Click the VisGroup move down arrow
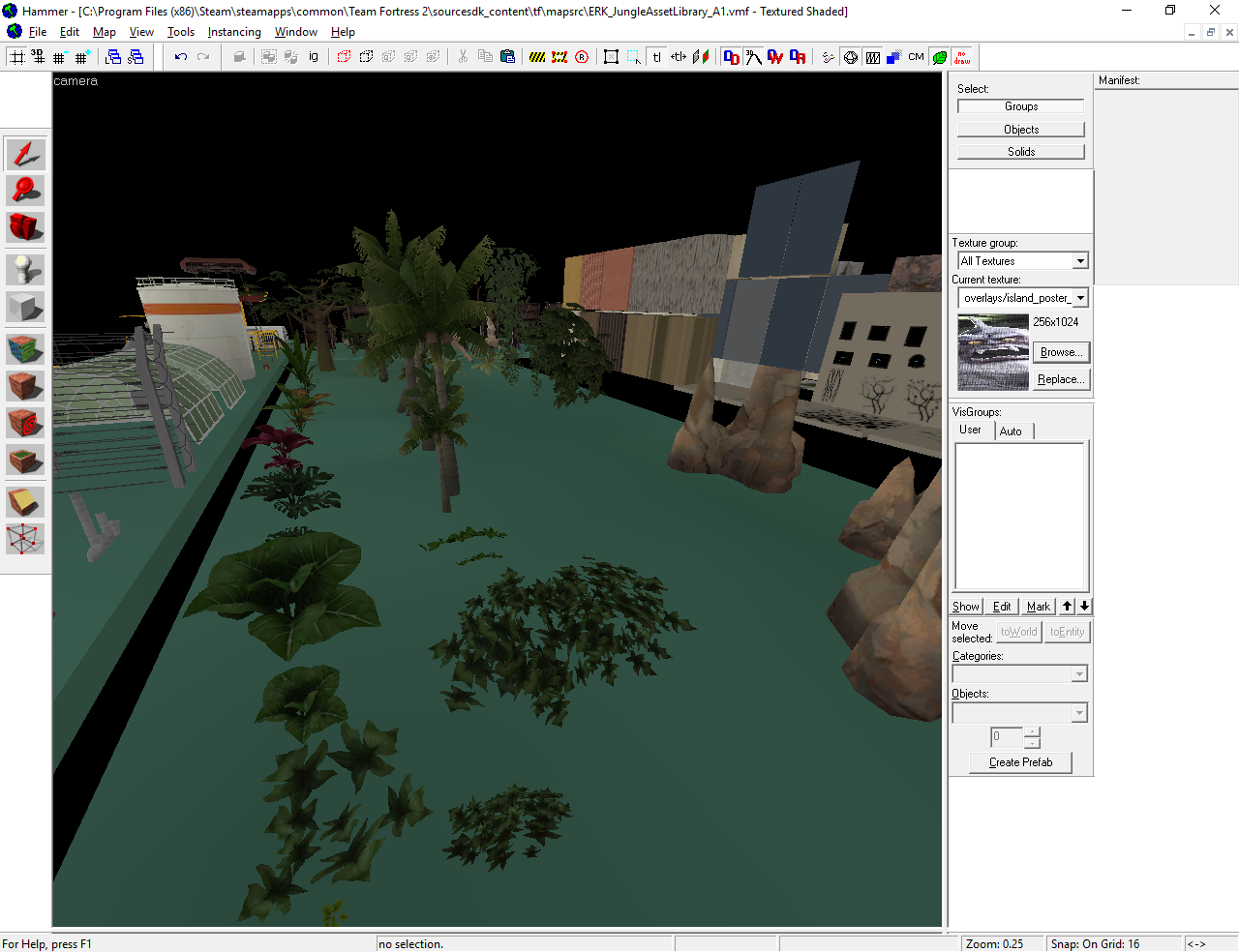This screenshot has height=952, width=1239. [1085, 607]
